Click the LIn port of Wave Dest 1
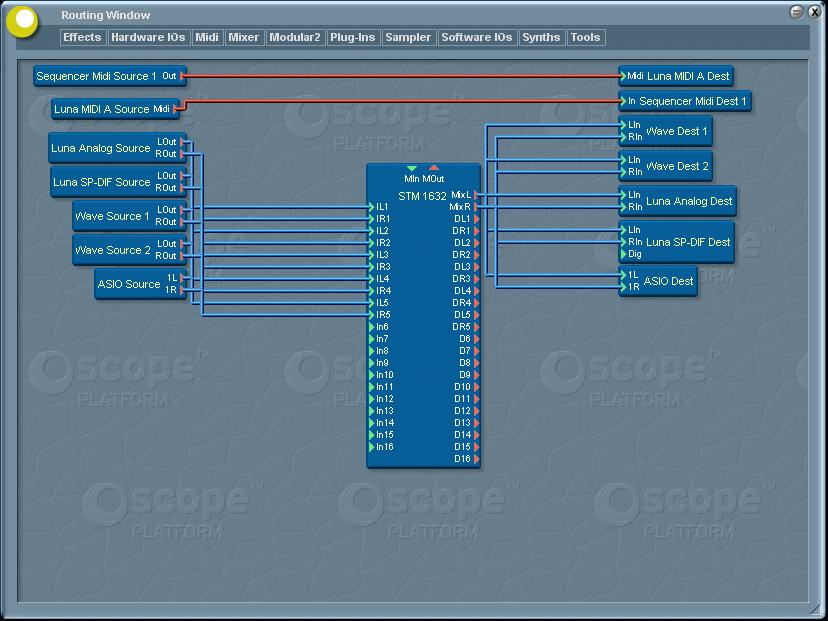828x621 pixels. point(623,125)
